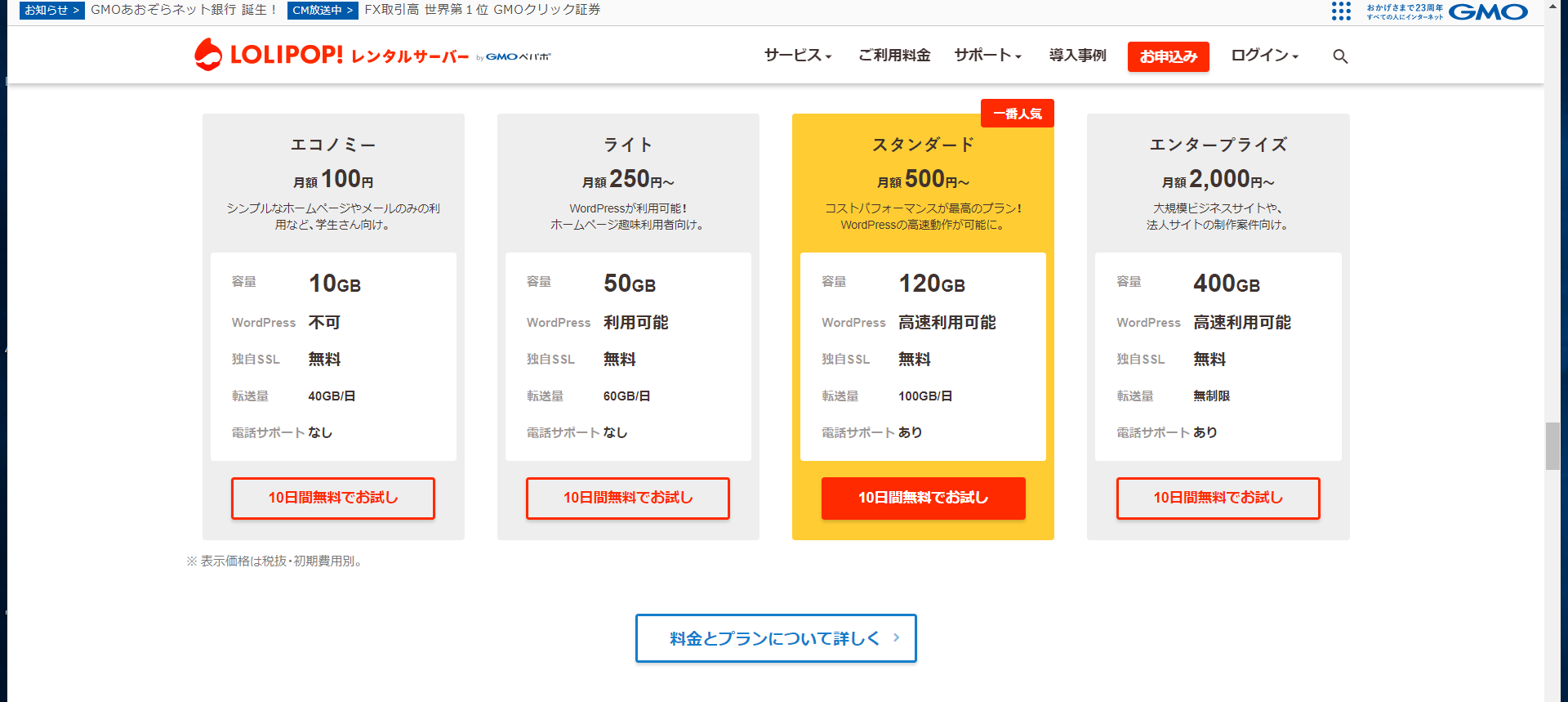Viewport: 1568px width, 702px height.
Task: Click the お知らせ news badge
Action: [x=51, y=10]
